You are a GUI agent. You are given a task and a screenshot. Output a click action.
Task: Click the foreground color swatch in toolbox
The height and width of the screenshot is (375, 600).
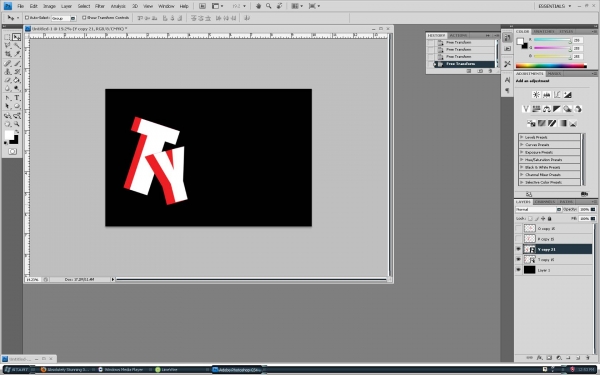(10, 135)
